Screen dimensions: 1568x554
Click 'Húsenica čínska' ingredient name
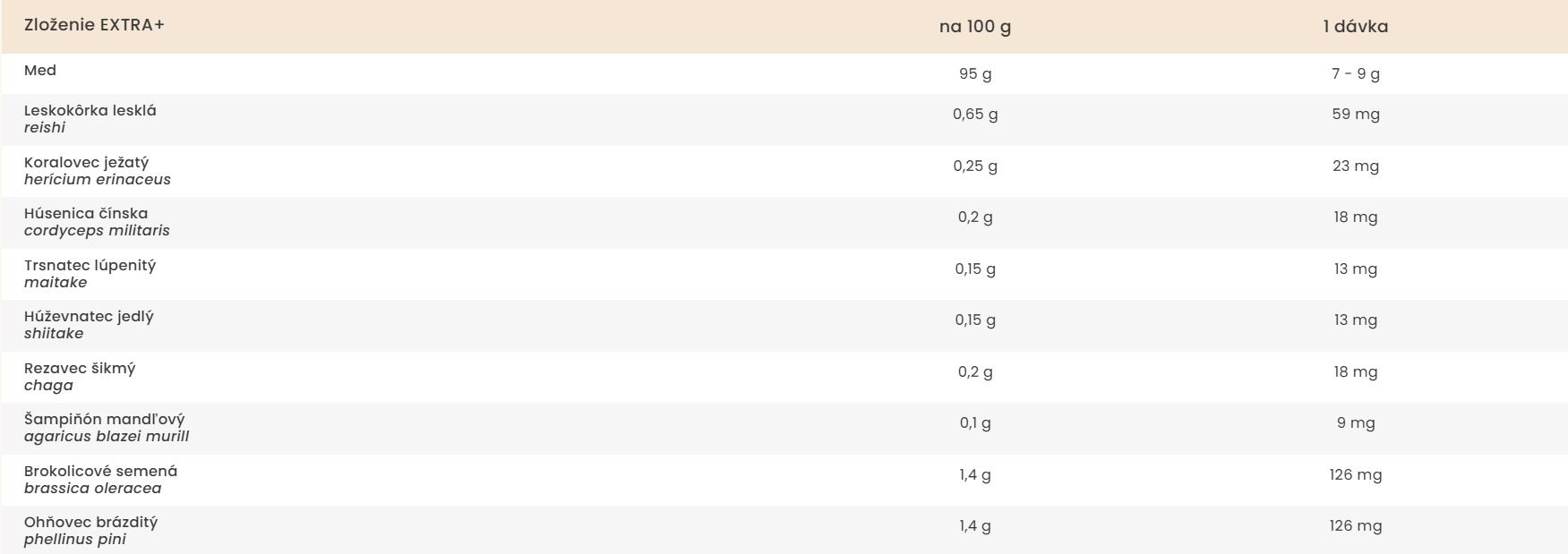[x=86, y=214]
